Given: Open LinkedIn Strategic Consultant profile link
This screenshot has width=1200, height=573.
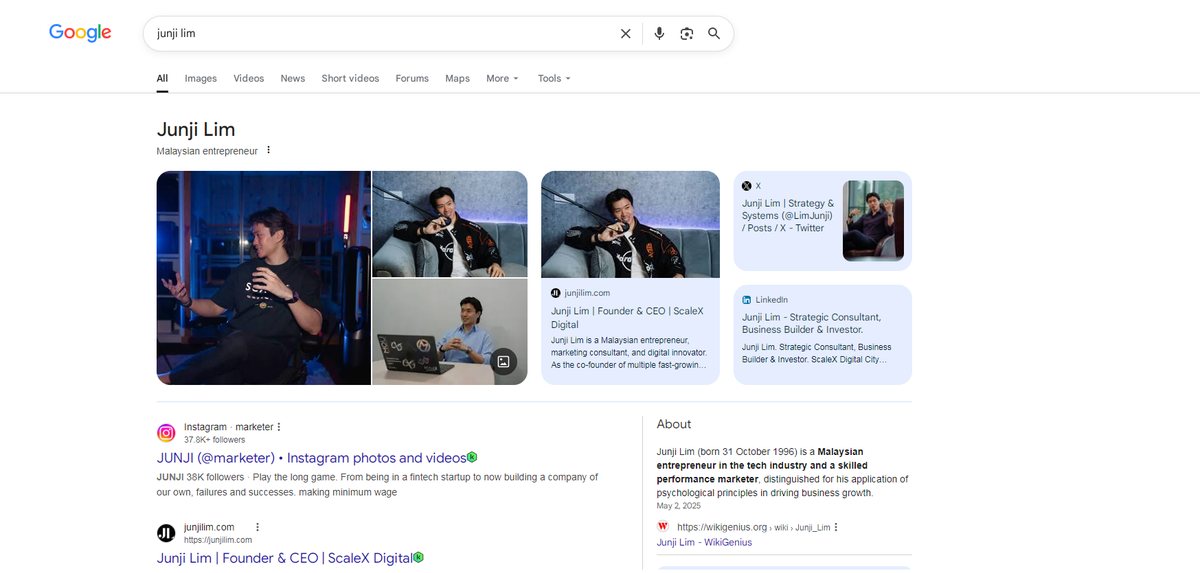Looking at the screenshot, I should [x=811, y=323].
